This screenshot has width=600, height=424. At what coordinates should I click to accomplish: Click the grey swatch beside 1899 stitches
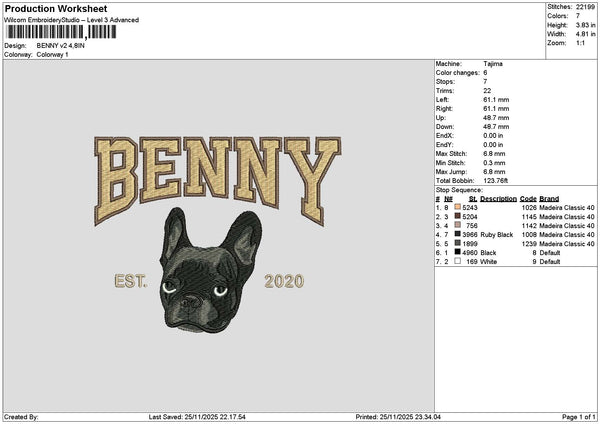pos(457,243)
